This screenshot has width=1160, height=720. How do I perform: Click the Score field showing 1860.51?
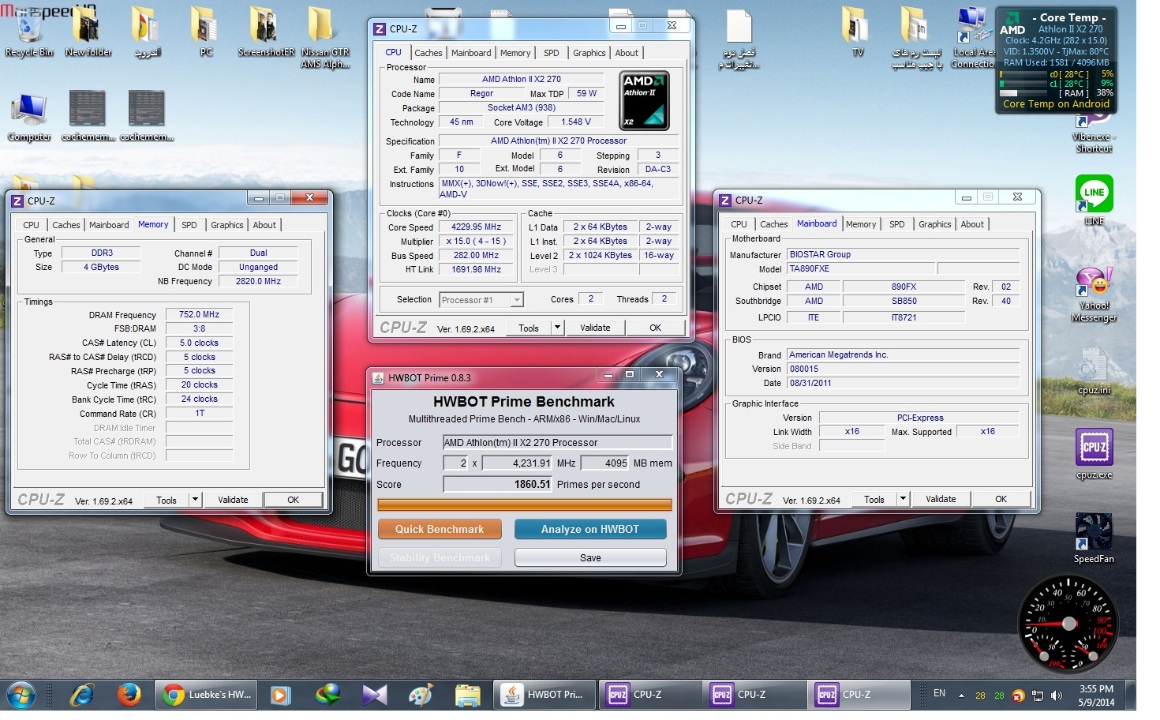498,485
